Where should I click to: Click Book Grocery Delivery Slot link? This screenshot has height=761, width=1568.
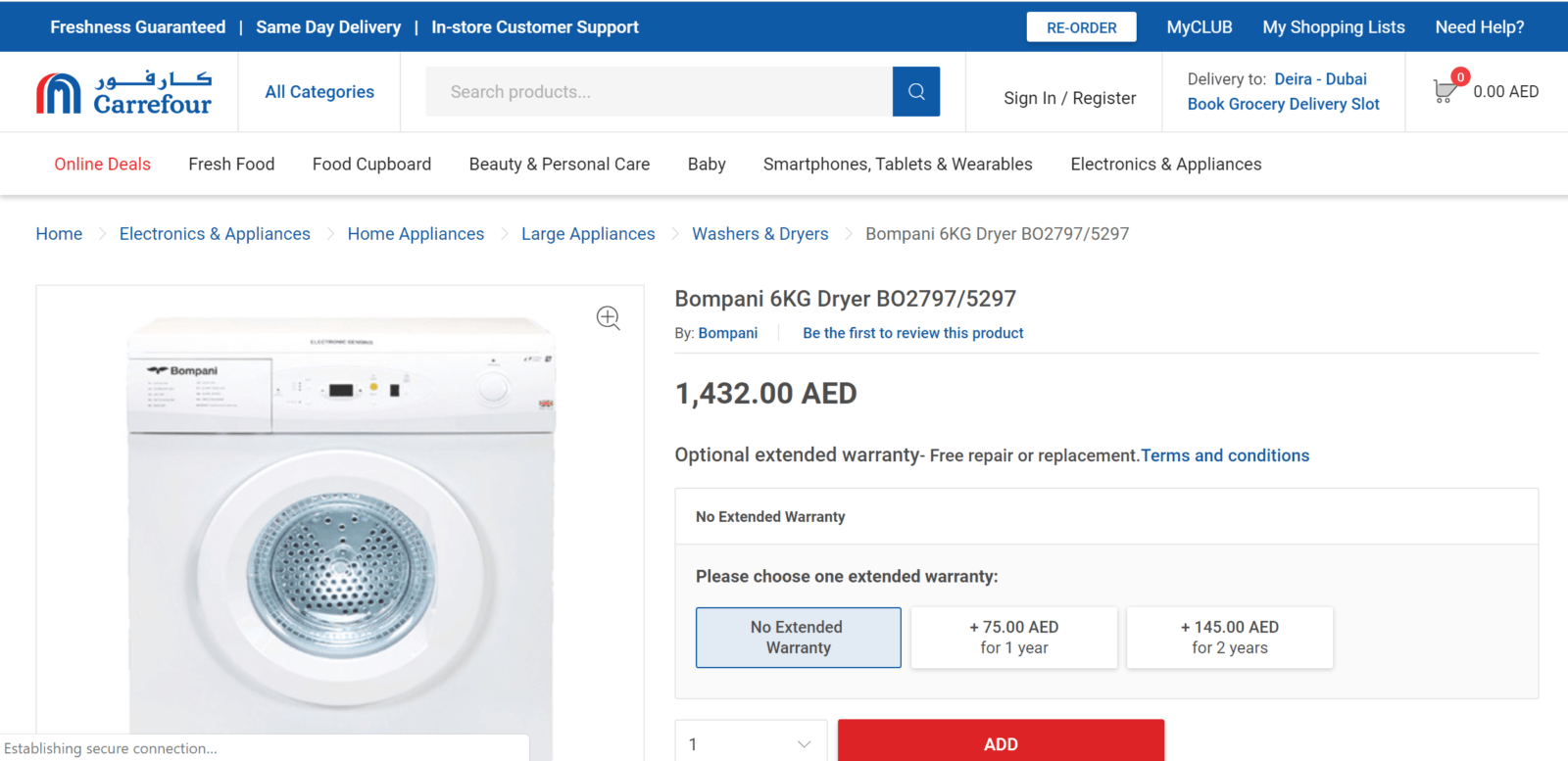coord(1283,104)
